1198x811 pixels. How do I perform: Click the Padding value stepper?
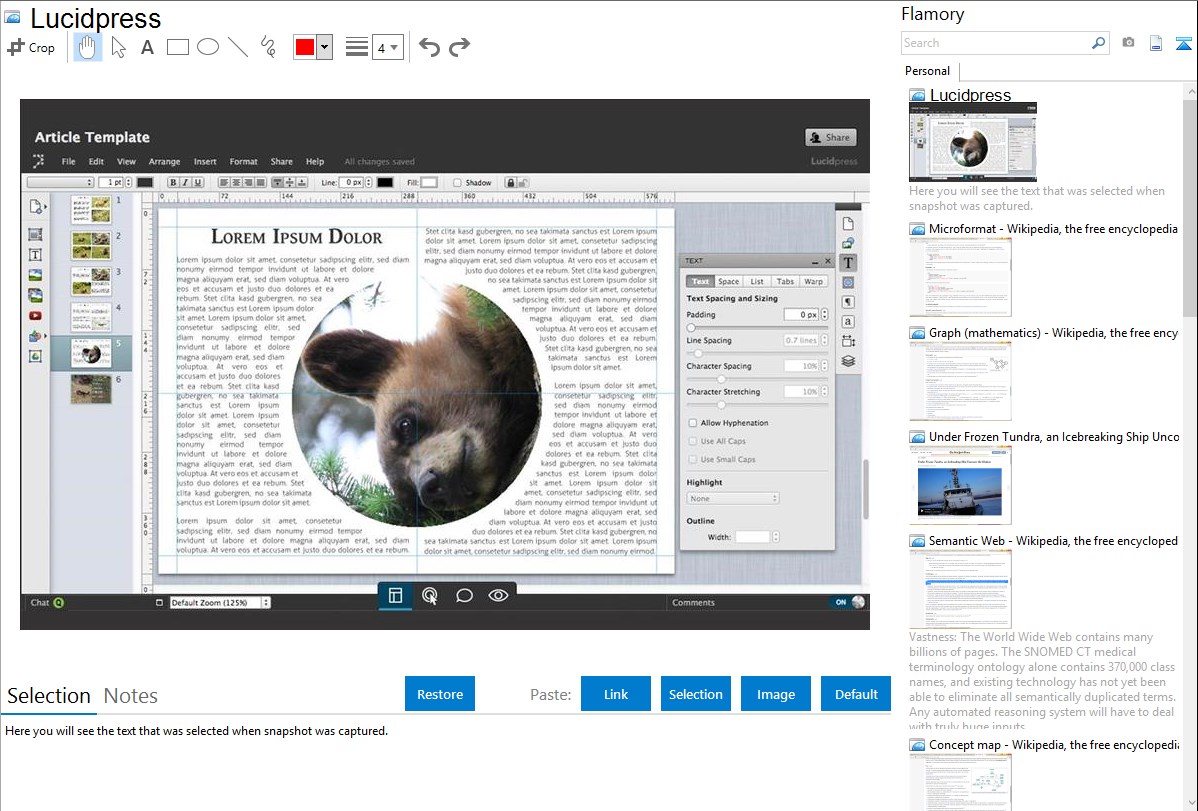[x=824, y=315]
